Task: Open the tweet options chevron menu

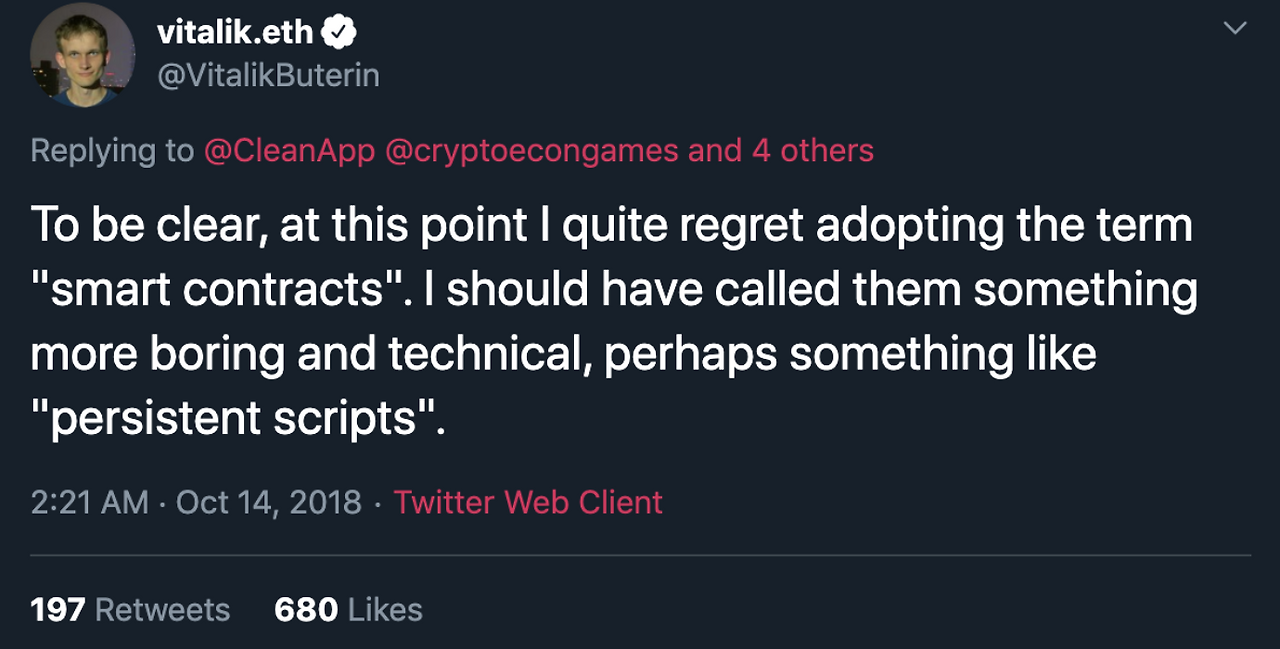Action: [1235, 29]
